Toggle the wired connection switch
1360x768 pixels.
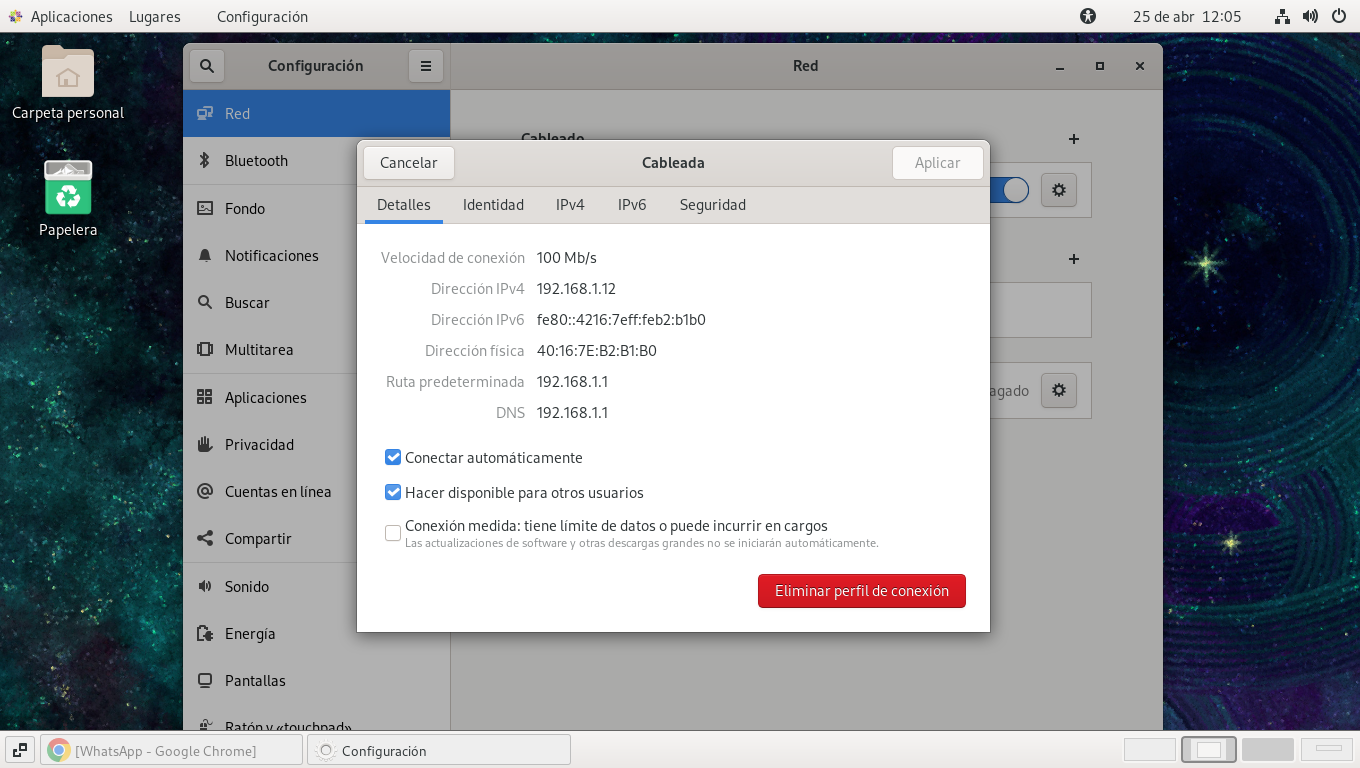[1008, 190]
